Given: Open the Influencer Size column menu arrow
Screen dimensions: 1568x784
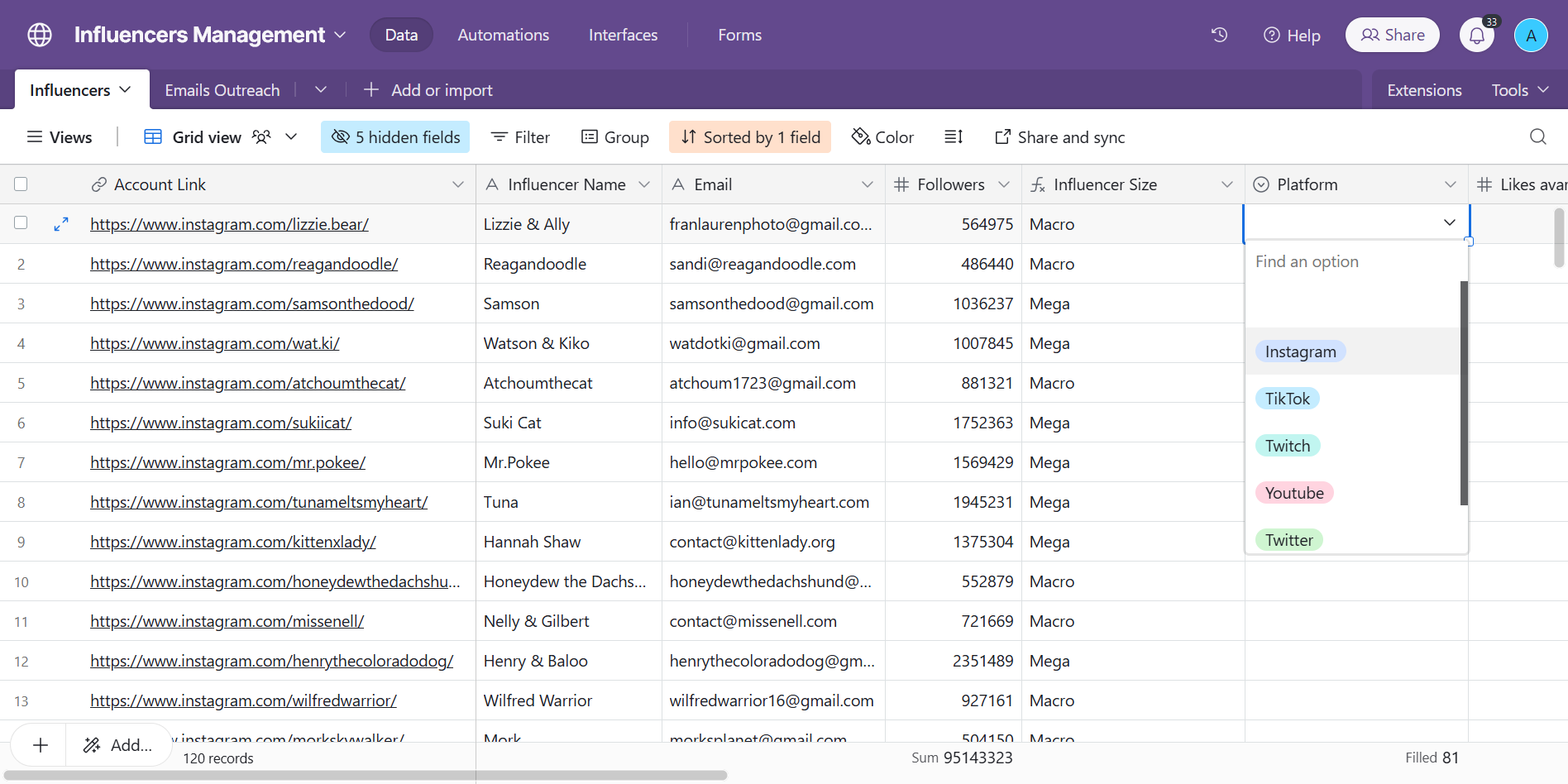Looking at the screenshot, I should point(1227,184).
